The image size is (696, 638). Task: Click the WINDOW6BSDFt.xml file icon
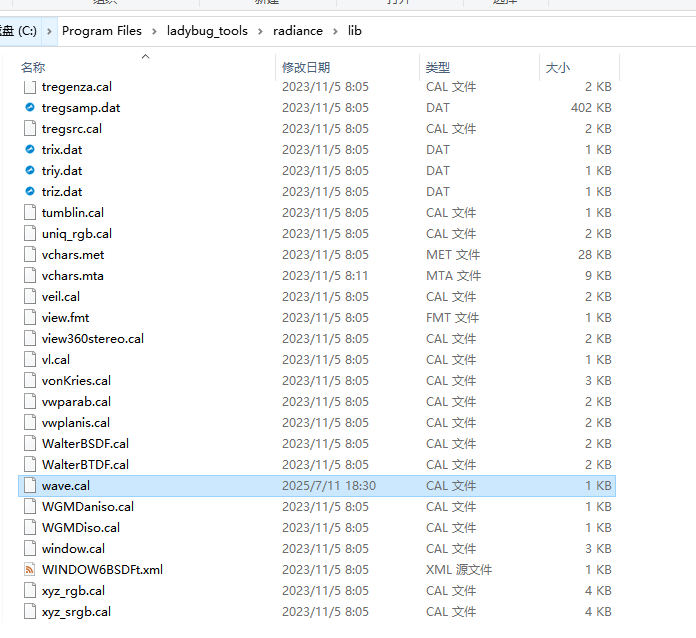[30, 570]
